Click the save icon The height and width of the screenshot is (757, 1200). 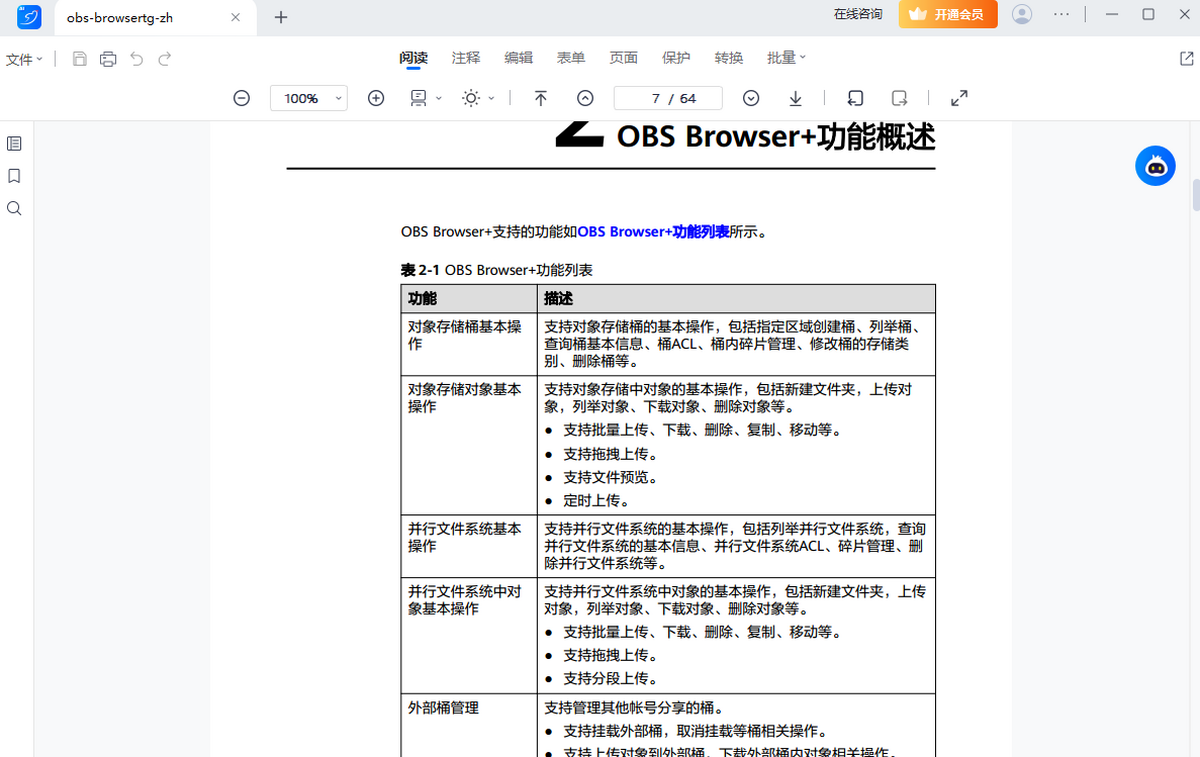click(80, 59)
